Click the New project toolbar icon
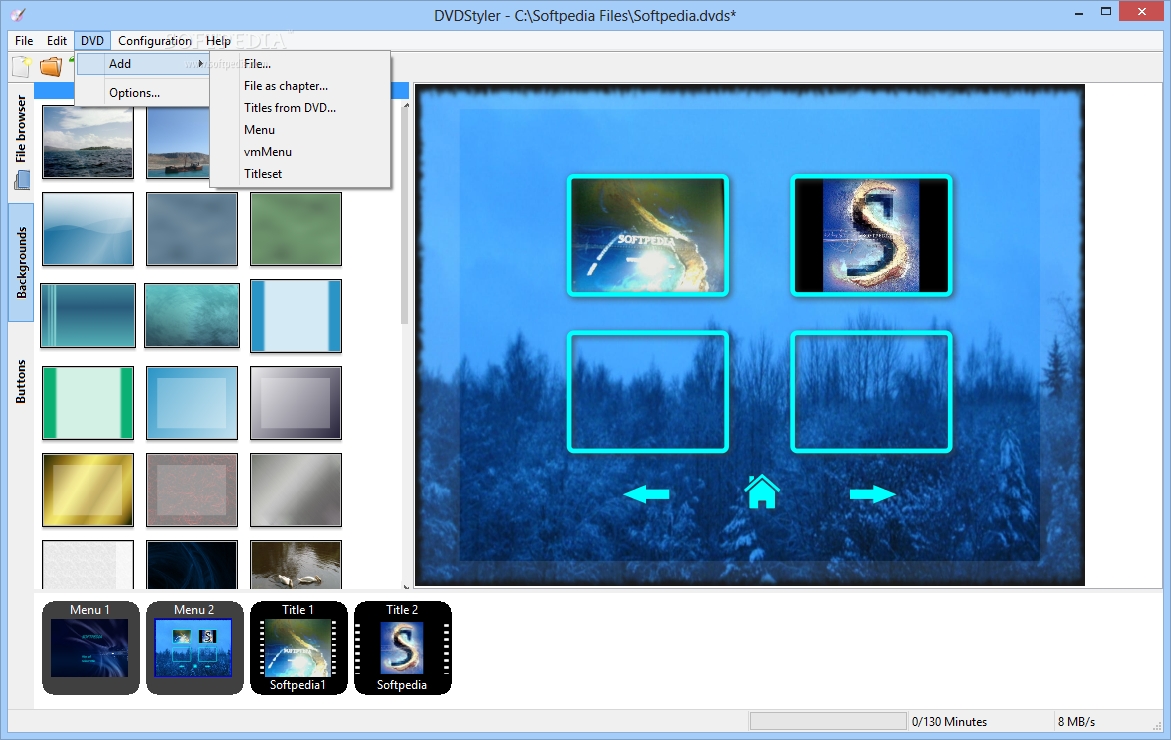This screenshot has height=740, width=1171. pyautogui.click(x=21, y=66)
